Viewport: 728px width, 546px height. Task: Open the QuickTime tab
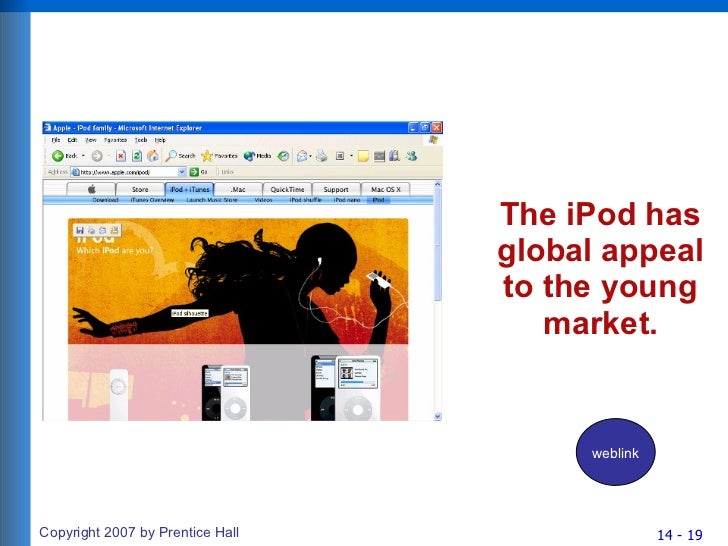click(x=287, y=189)
